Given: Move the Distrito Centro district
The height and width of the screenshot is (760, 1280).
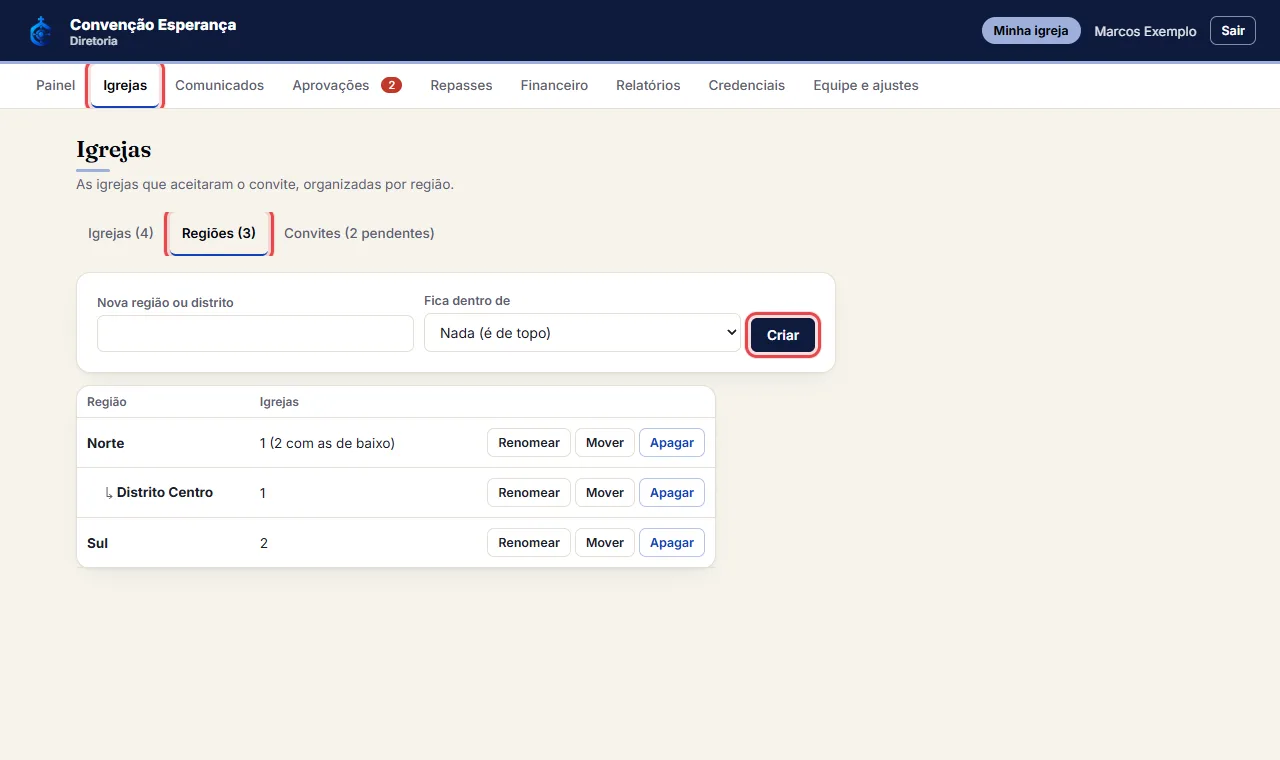Looking at the screenshot, I should coord(605,493).
